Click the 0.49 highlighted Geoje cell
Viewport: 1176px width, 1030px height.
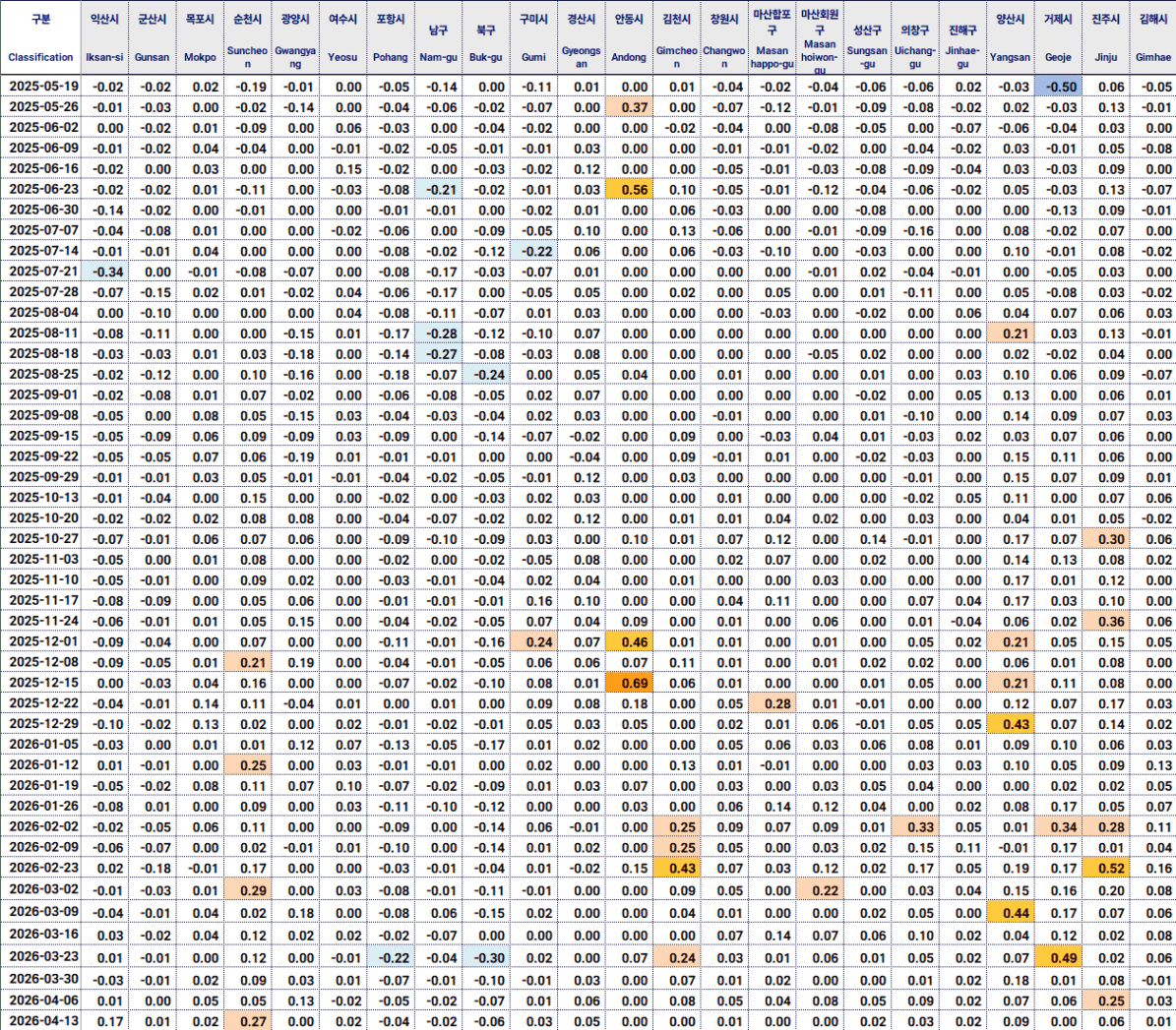(1058, 957)
